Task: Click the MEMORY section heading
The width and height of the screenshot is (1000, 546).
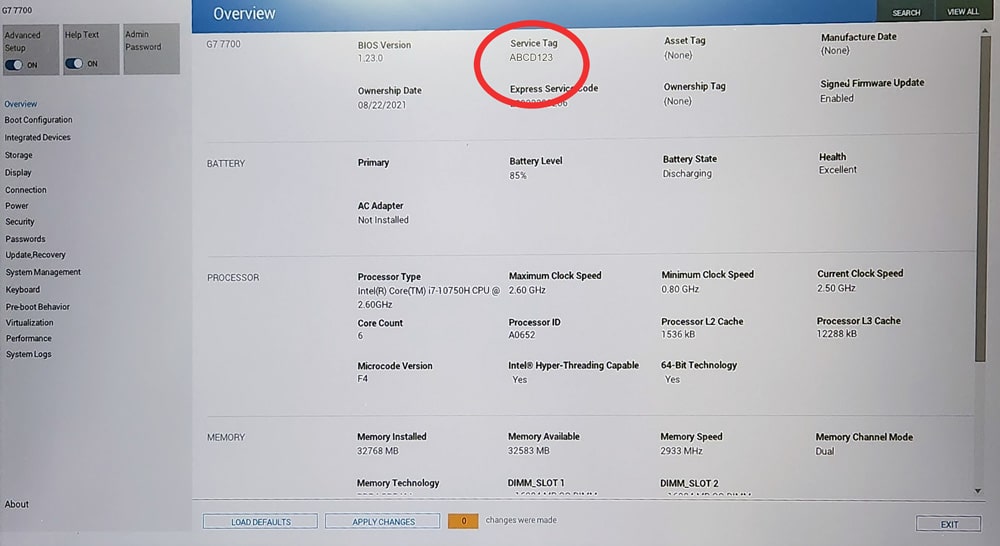Action: pos(226,438)
